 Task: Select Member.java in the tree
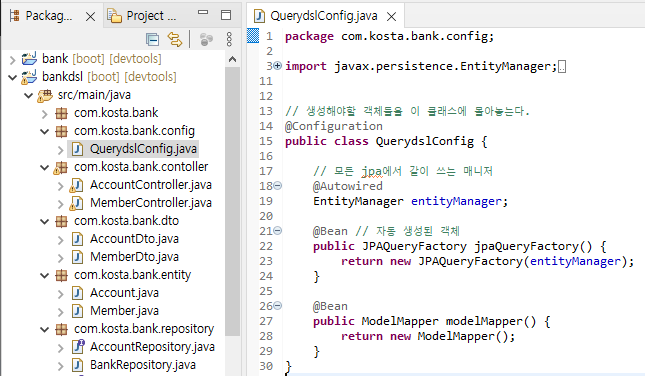click(x=124, y=311)
